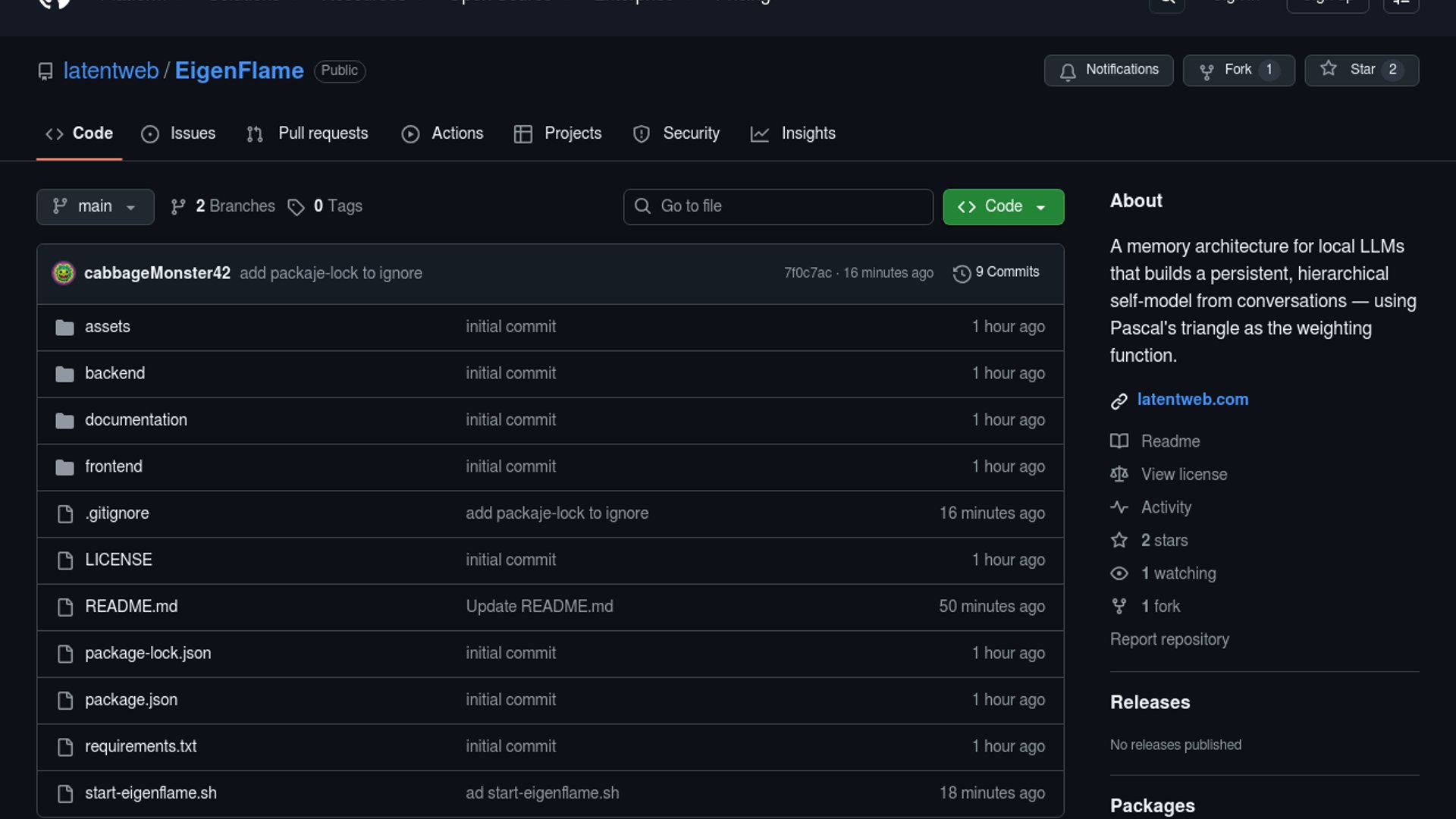Screen dimensions: 1456x819
Task: Click the commit history clock icon
Action: (x=962, y=273)
